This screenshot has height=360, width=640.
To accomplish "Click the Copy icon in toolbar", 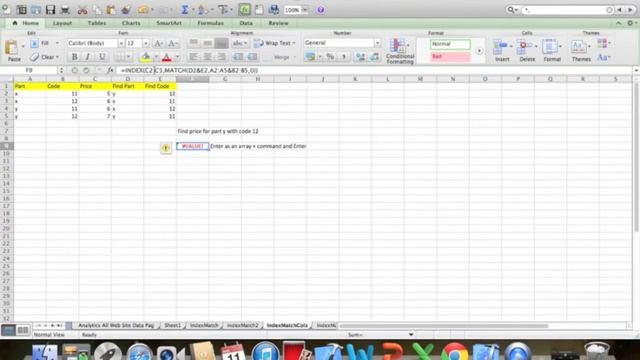I will coord(97,9).
